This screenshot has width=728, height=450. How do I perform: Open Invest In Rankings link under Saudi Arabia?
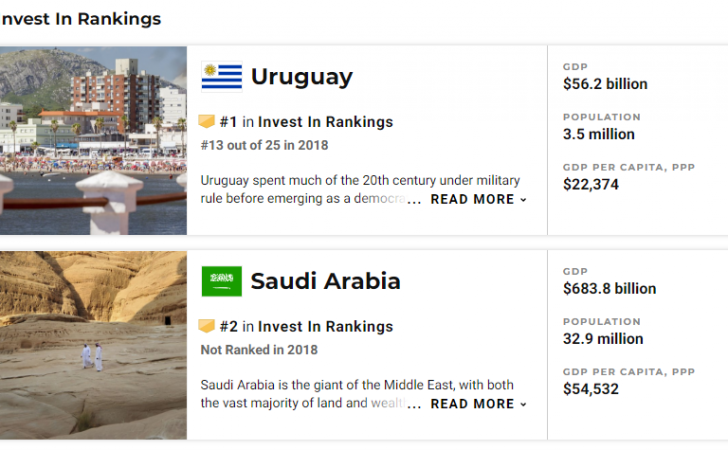coord(325,326)
